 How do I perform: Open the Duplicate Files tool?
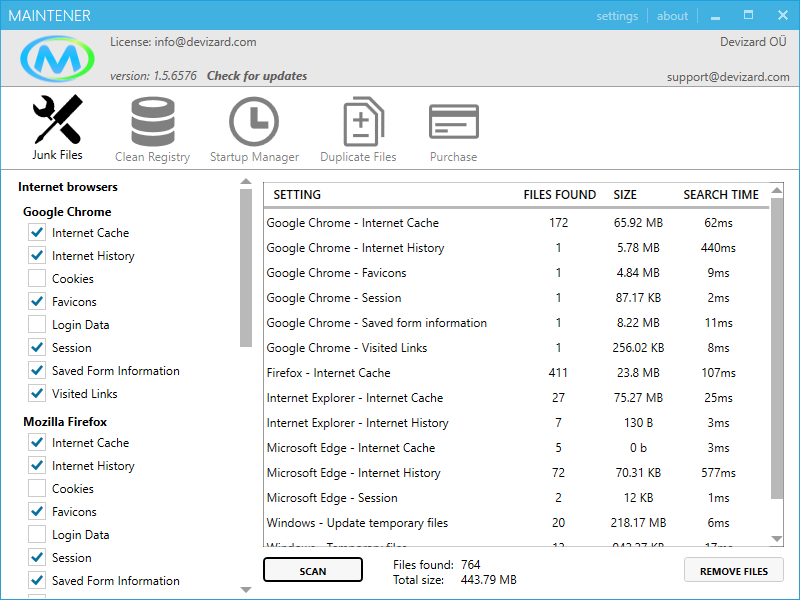pos(358,128)
